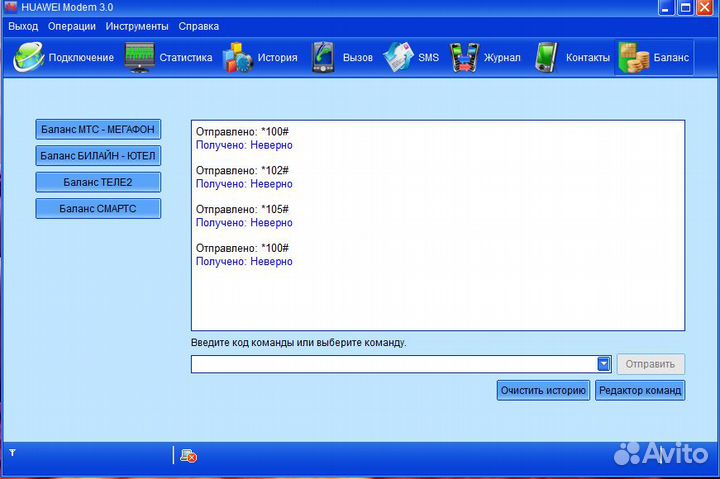This screenshot has width=720, height=479.
Task: Select the Баланс balance section
Action: pyautogui.click(x=653, y=58)
